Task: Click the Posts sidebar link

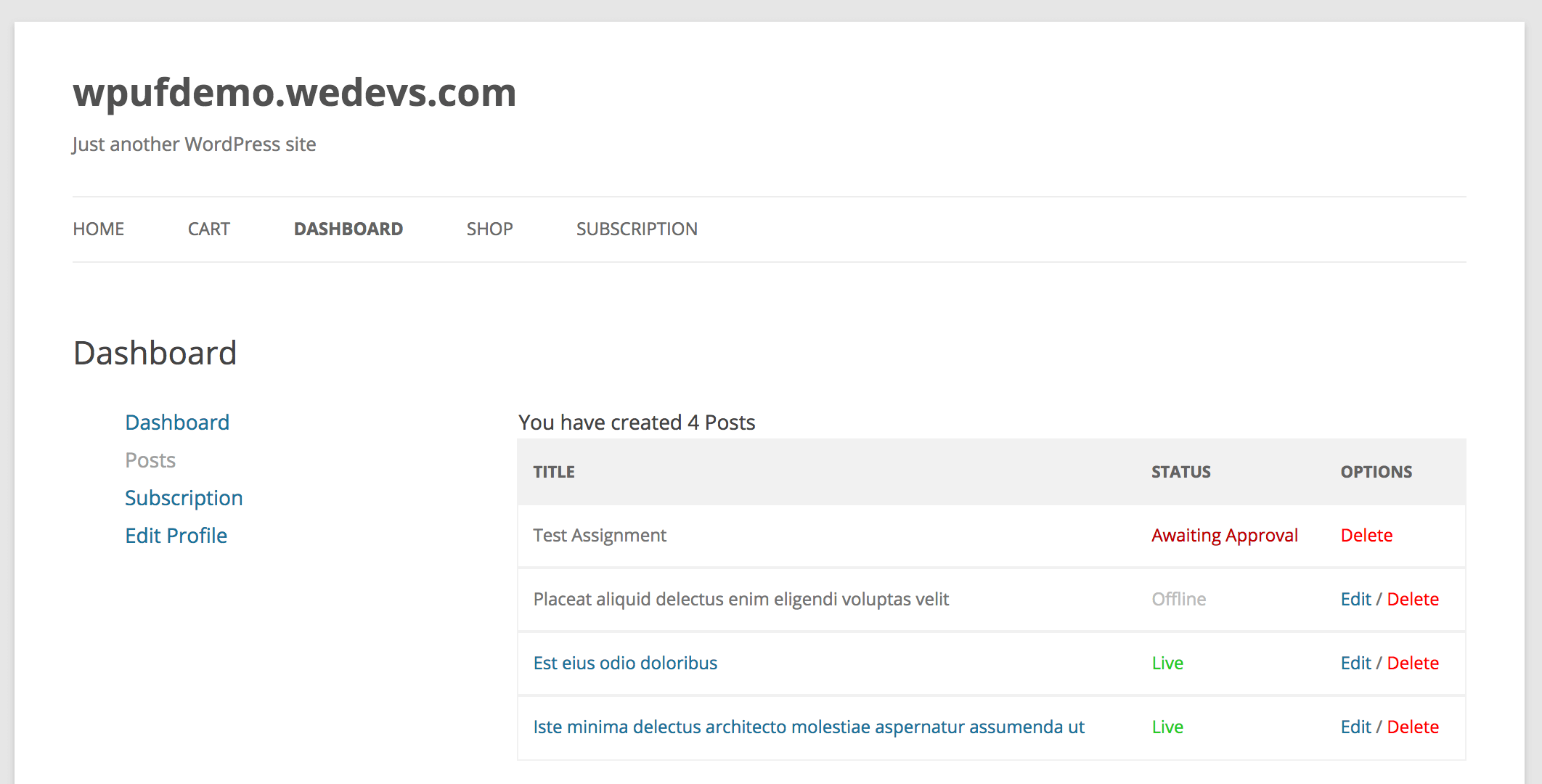Action: [x=150, y=460]
